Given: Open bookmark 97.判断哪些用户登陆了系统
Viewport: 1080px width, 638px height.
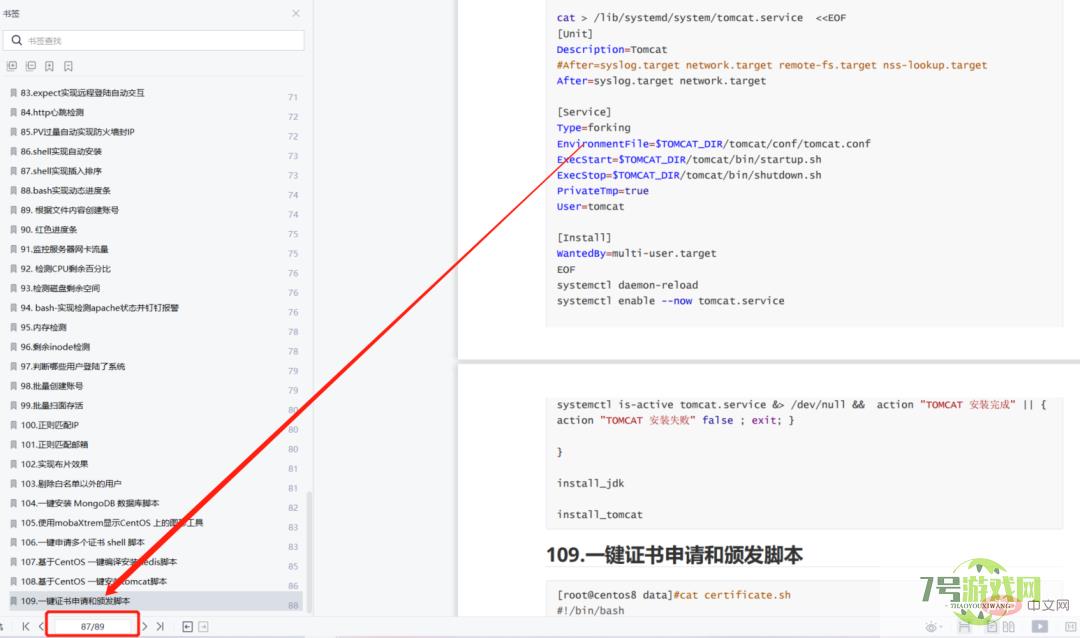Looking at the screenshot, I should (x=72, y=367).
